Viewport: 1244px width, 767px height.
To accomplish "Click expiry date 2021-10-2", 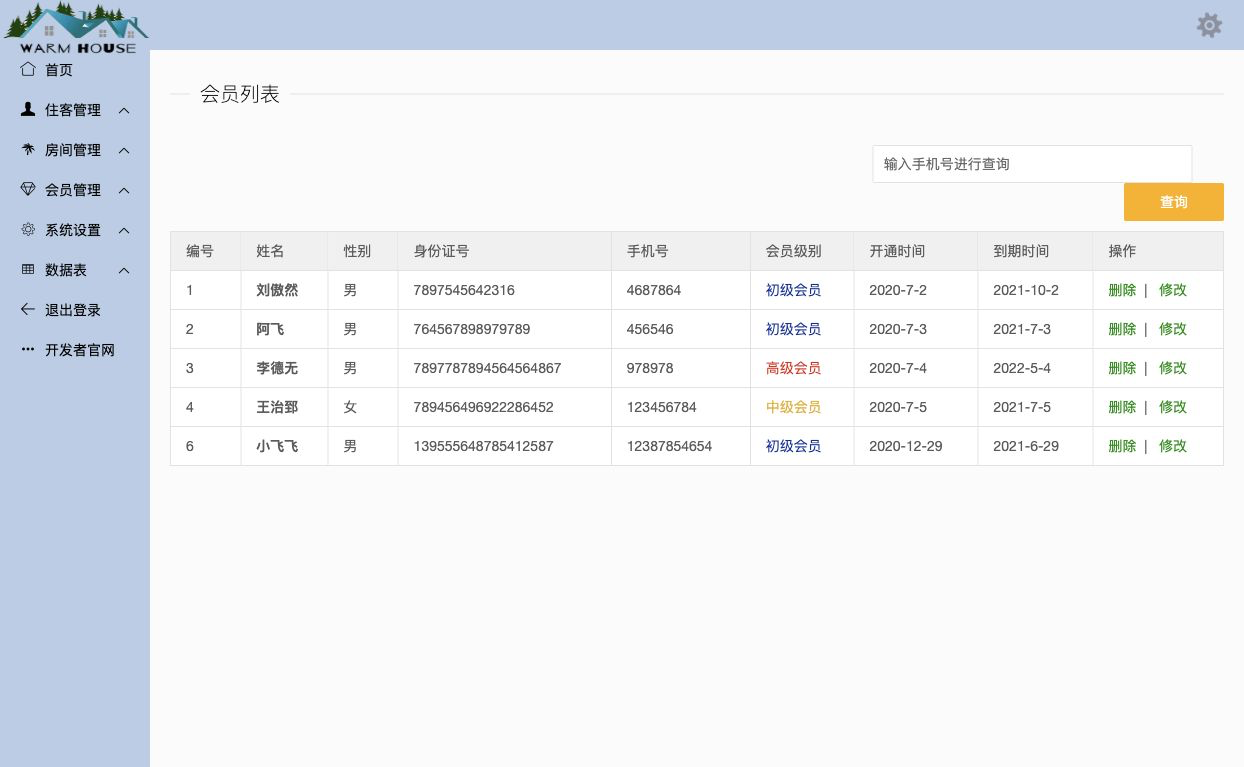I will pyautogui.click(x=1026, y=290).
